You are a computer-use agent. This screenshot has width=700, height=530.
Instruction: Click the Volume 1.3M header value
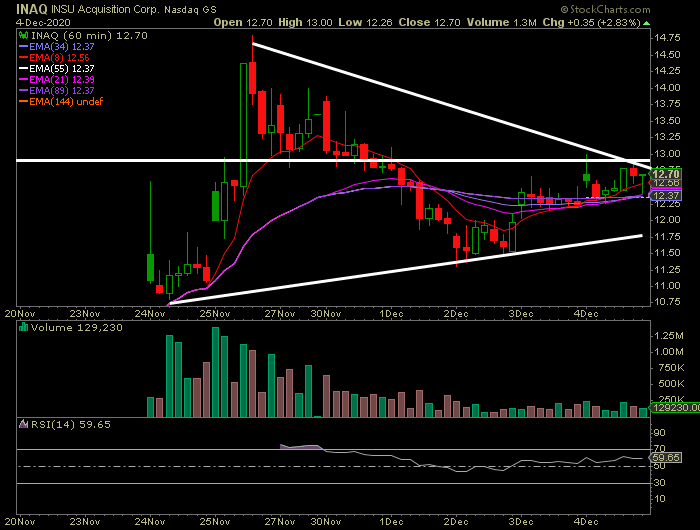[502, 22]
